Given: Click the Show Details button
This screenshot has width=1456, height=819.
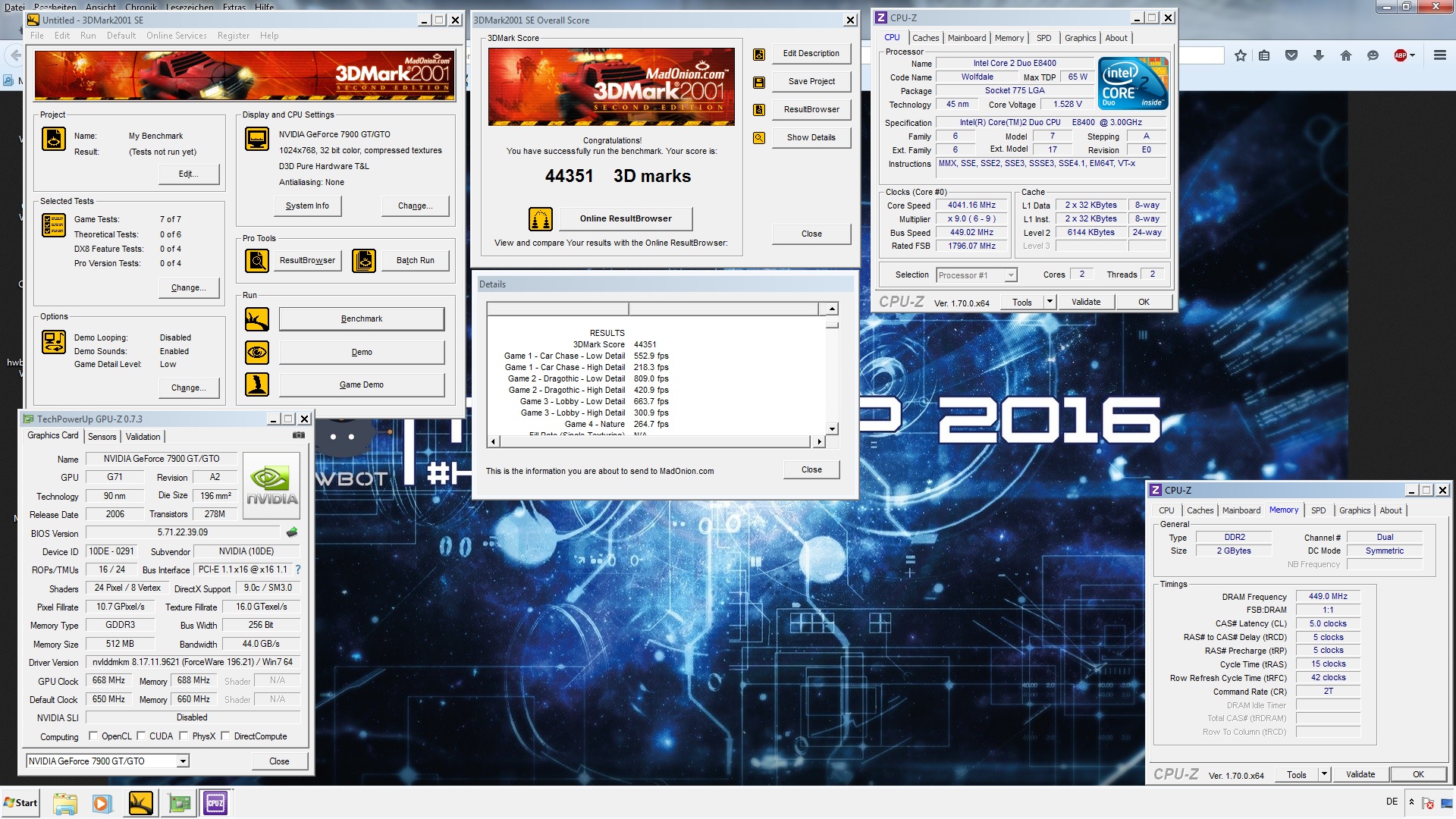Looking at the screenshot, I should click(811, 138).
